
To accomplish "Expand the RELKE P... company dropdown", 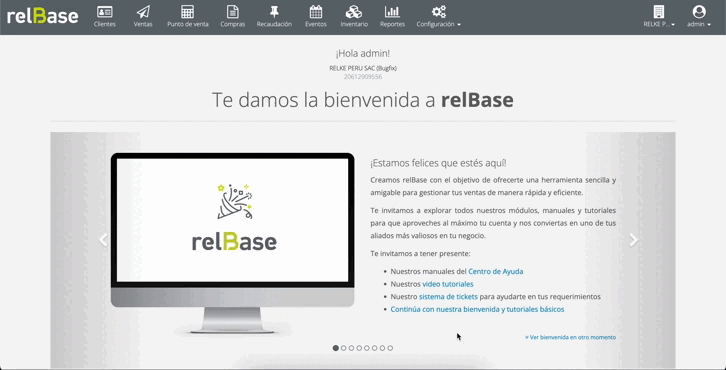I will (x=659, y=17).
